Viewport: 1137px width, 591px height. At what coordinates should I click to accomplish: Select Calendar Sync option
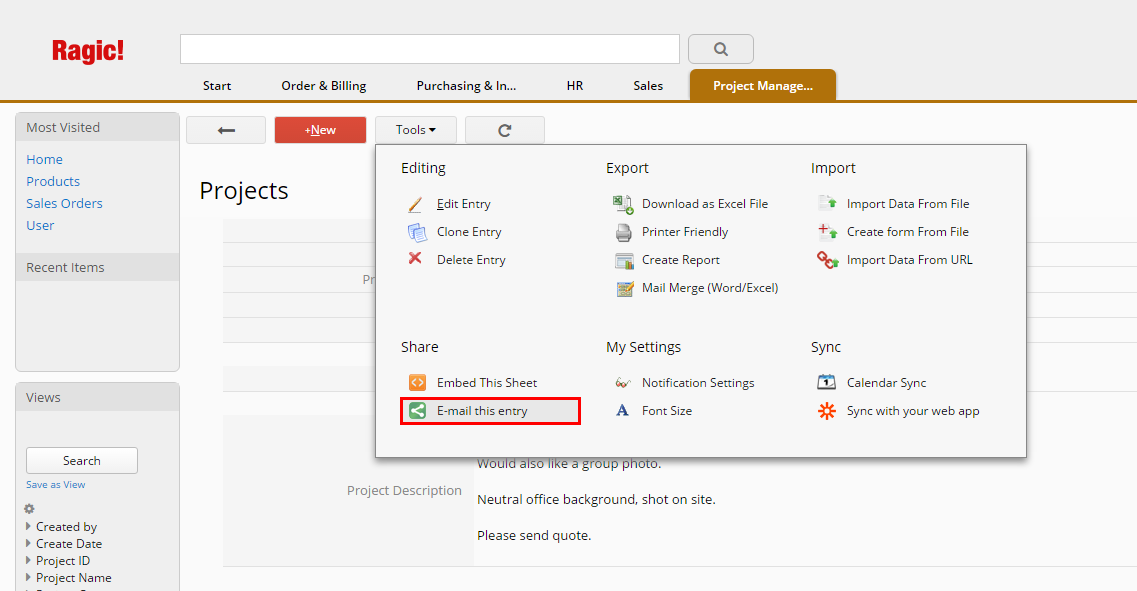886,383
